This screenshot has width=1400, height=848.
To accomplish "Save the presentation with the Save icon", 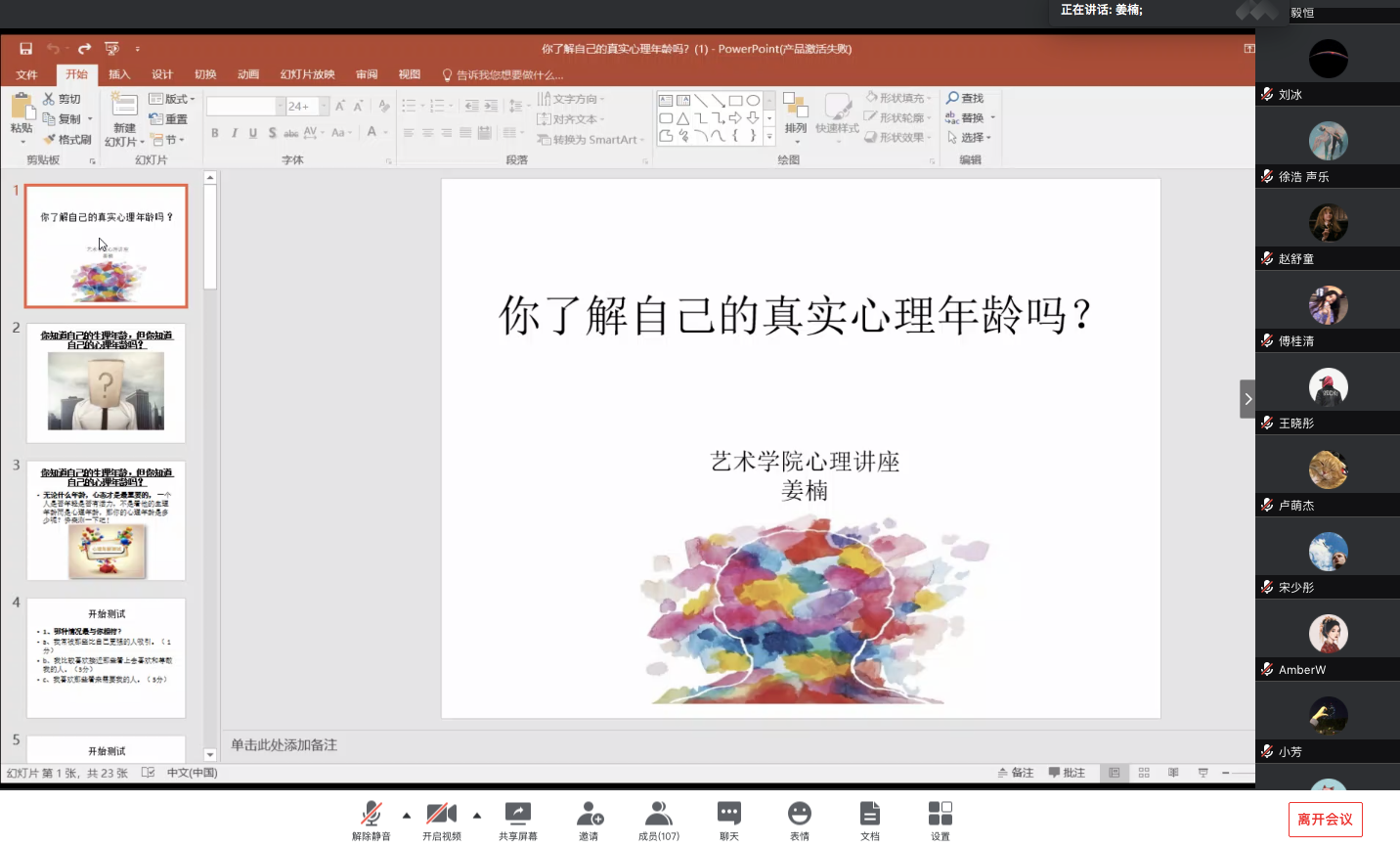I will [x=26, y=48].
